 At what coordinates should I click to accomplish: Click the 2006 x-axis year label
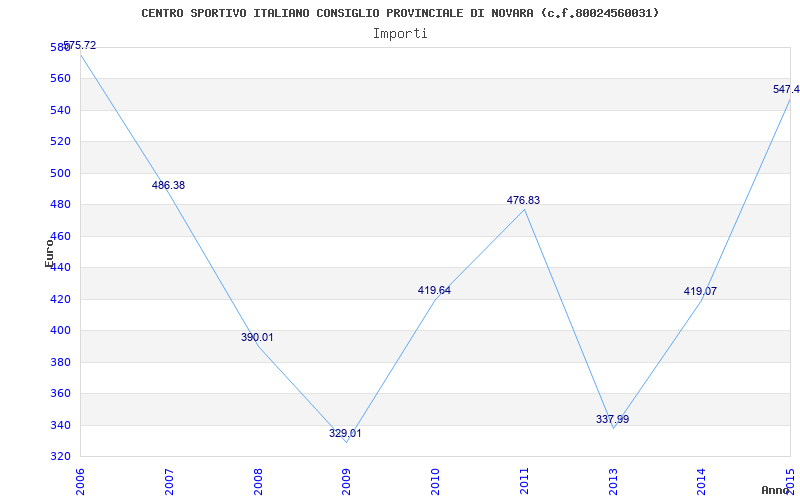tap(80, 481)
